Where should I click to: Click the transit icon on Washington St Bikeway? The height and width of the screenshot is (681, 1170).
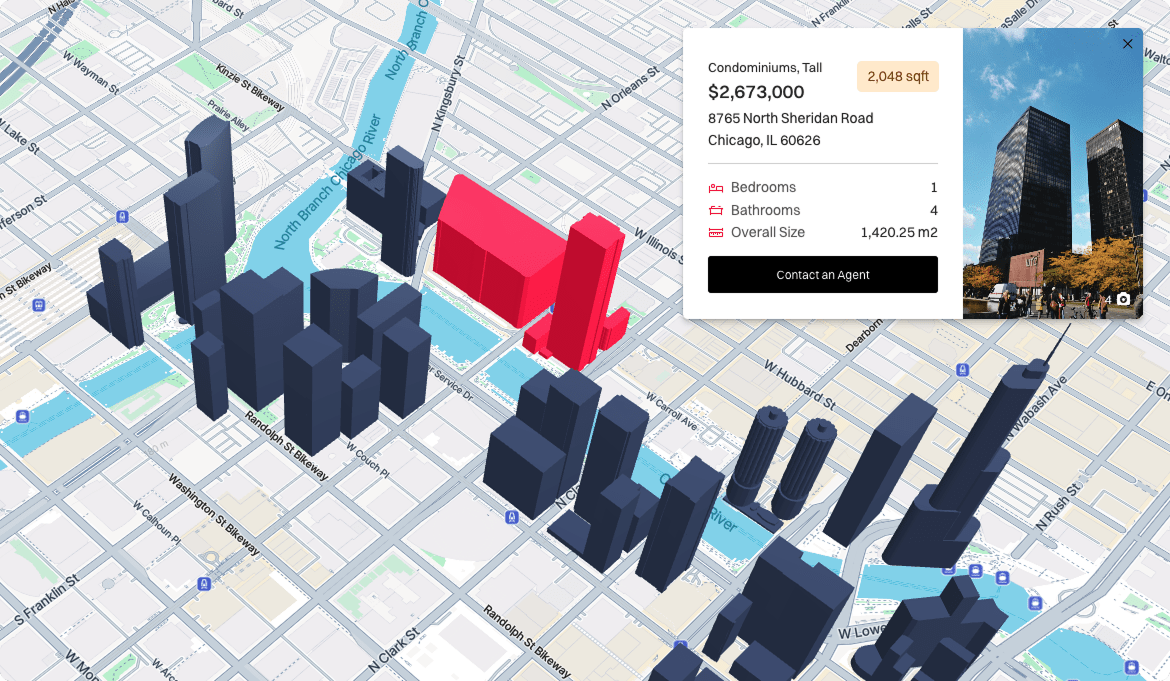pos(204,584)
